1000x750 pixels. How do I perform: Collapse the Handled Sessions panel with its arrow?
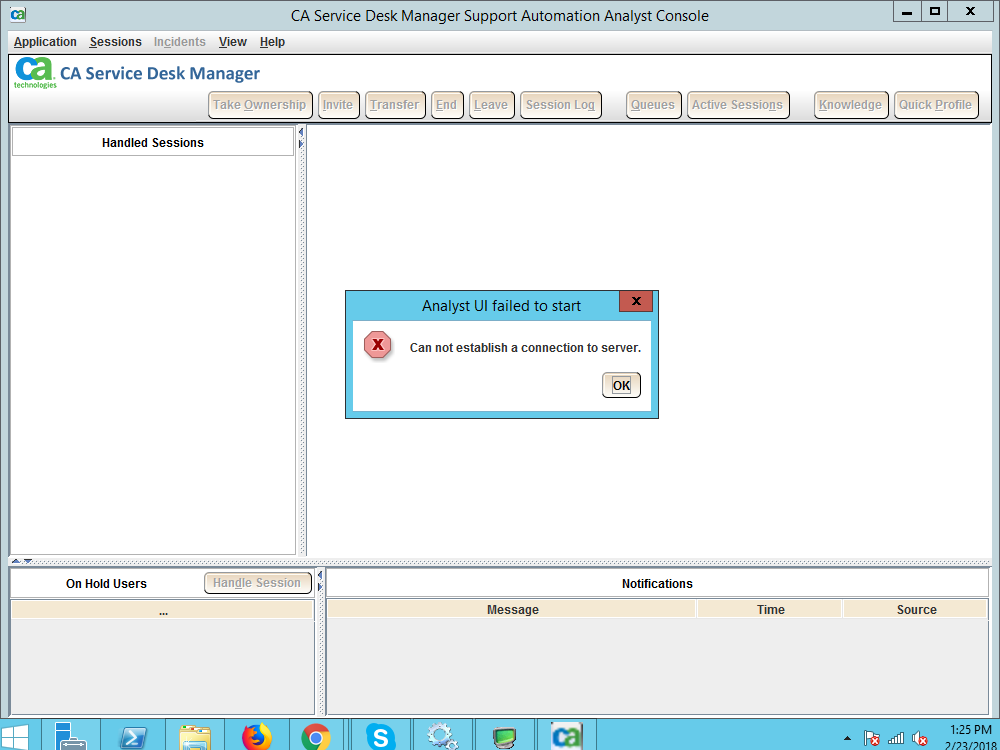(300, 130)
